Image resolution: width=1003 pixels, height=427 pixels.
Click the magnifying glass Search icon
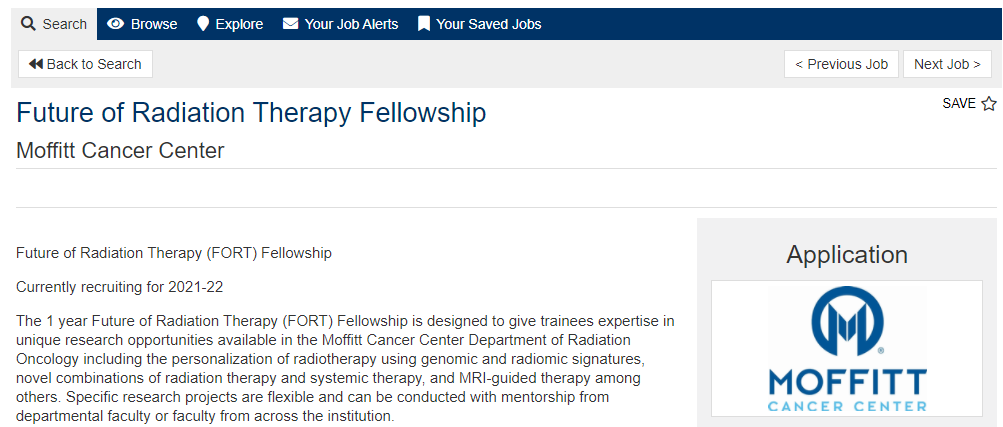click(x=29, y=24)
